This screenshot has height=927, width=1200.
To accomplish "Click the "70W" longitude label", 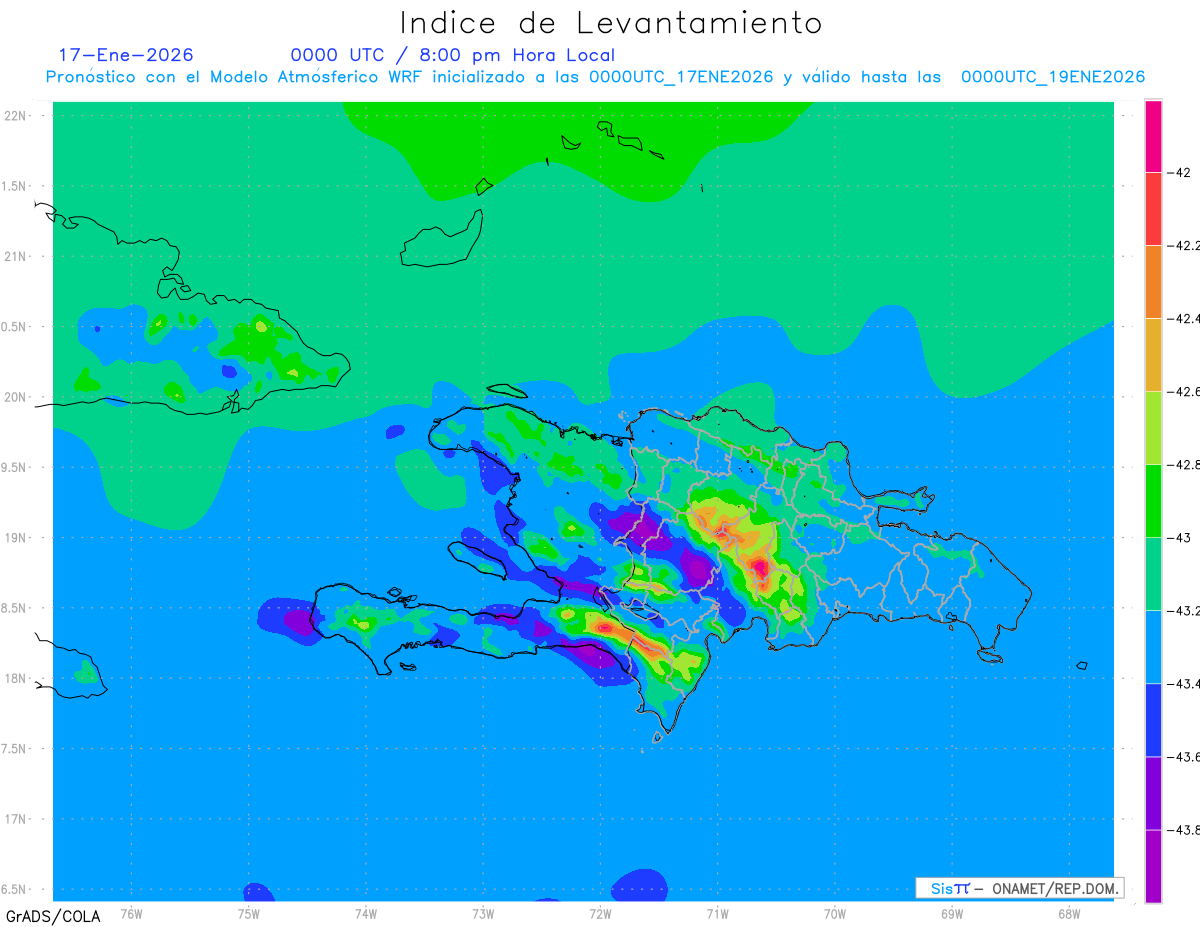I will pyautogui.click(x=835, y=913).
